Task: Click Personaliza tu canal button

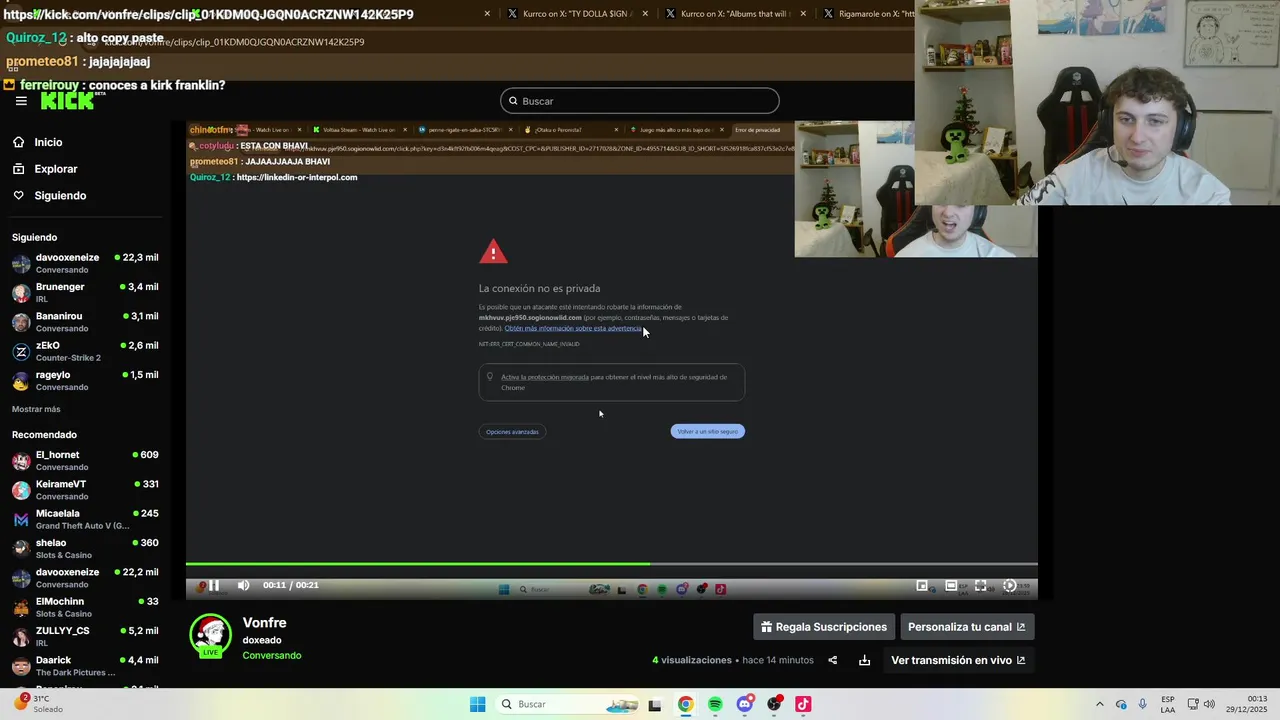Action: (967, 627)
